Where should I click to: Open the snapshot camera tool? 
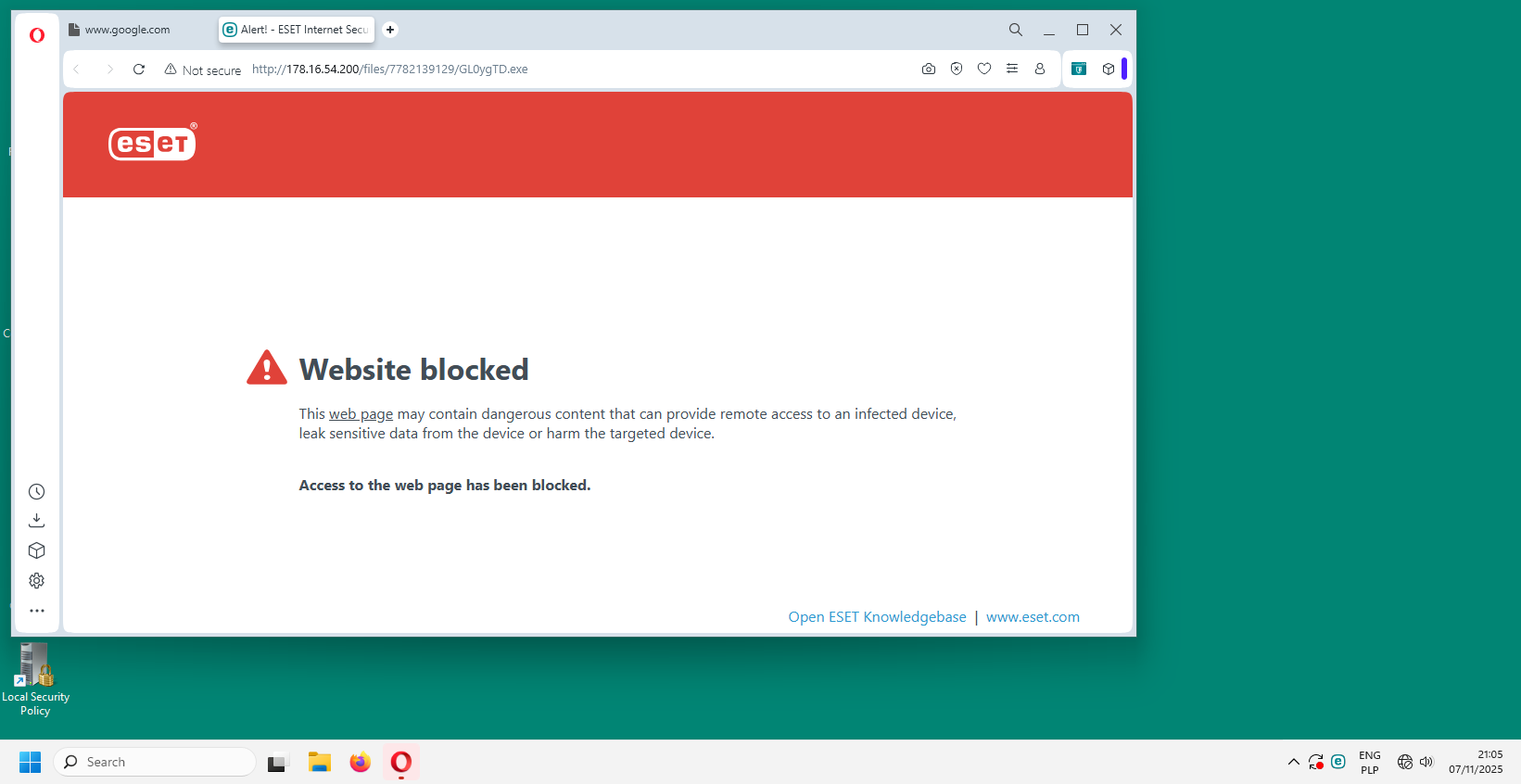(x=928, y=69)
